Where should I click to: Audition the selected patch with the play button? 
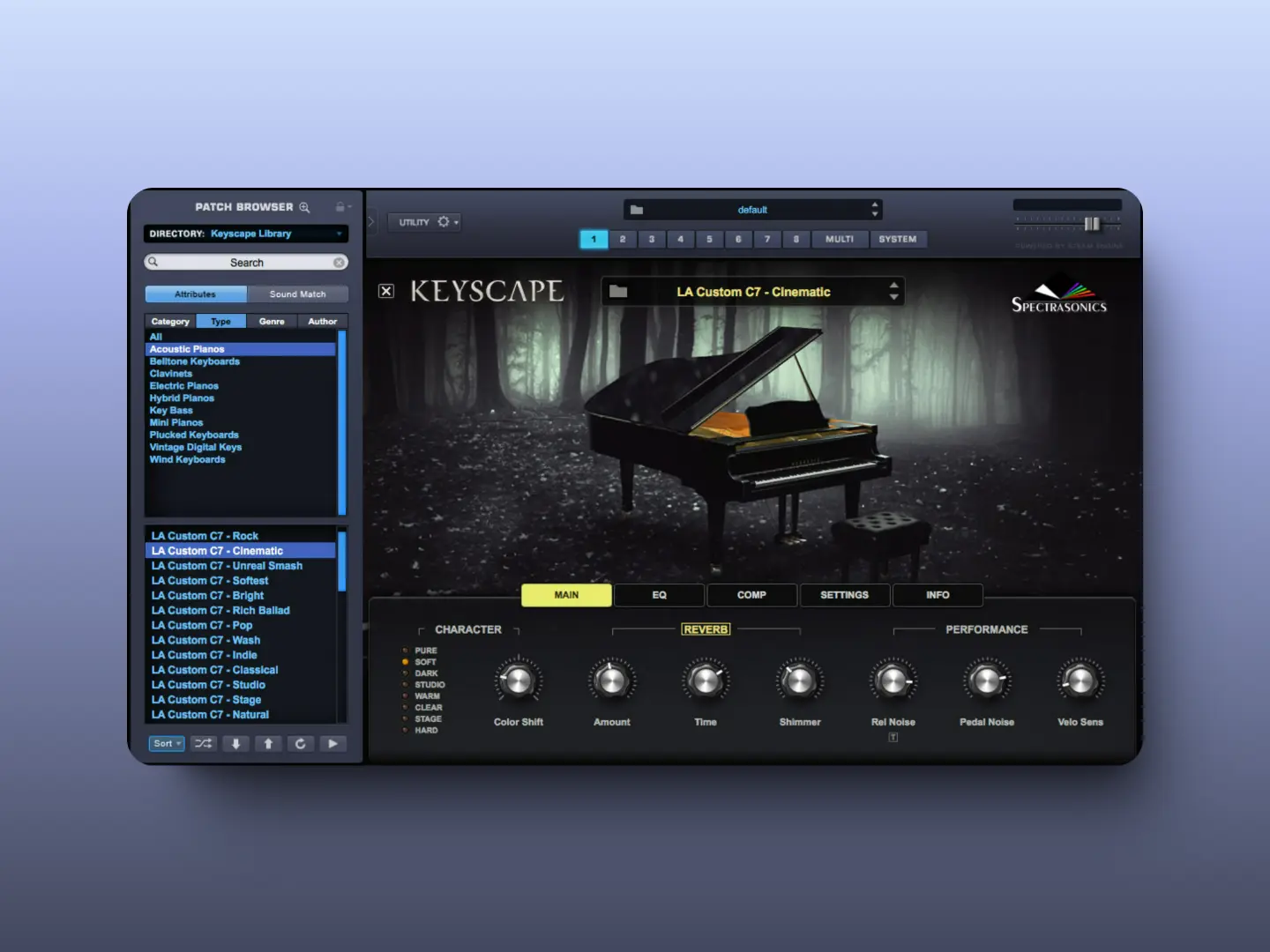coord(332,744)
